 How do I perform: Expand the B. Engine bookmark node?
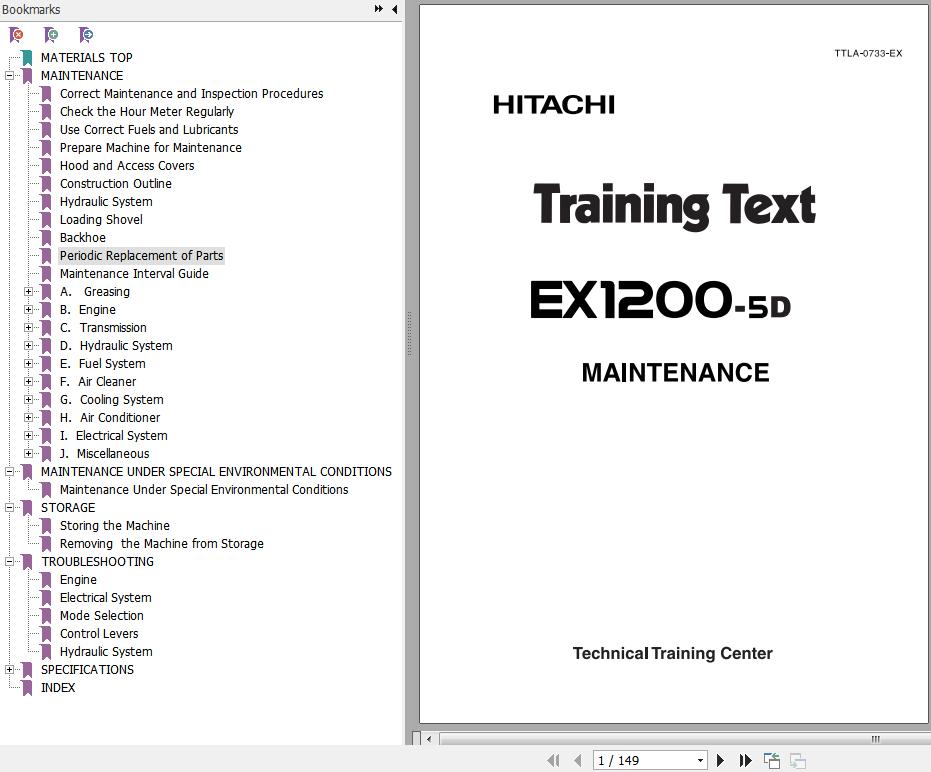click(x=29, y=310)
